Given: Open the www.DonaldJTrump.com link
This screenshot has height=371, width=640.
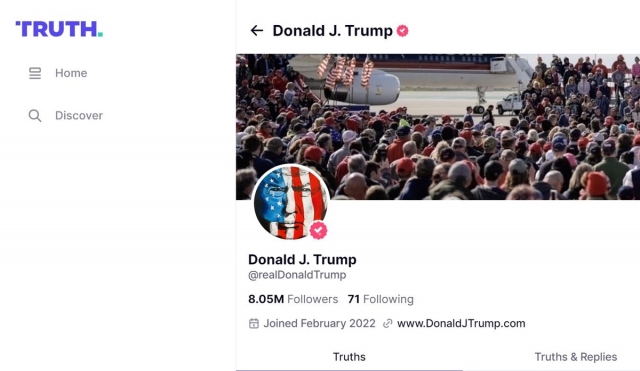Looking at the screenshot, I should (461, 323).
